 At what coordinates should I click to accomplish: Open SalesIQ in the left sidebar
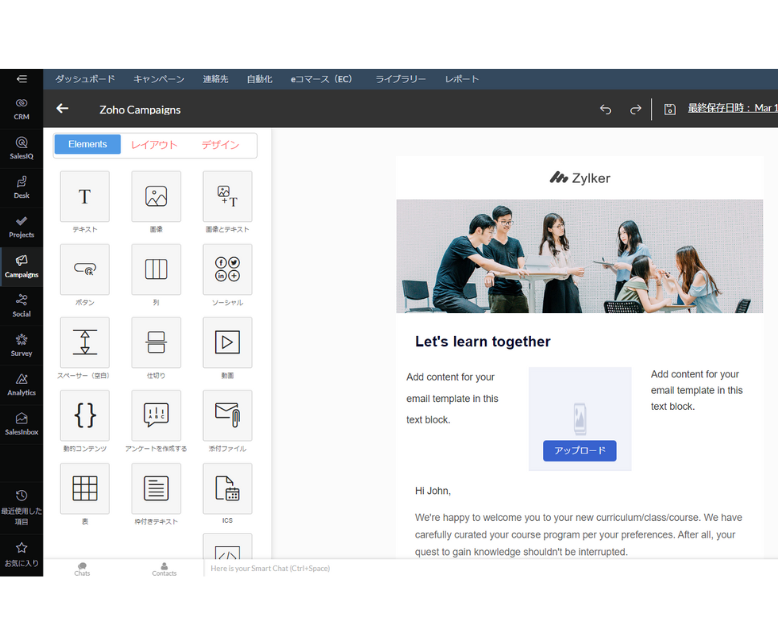(x=21, y=148)
